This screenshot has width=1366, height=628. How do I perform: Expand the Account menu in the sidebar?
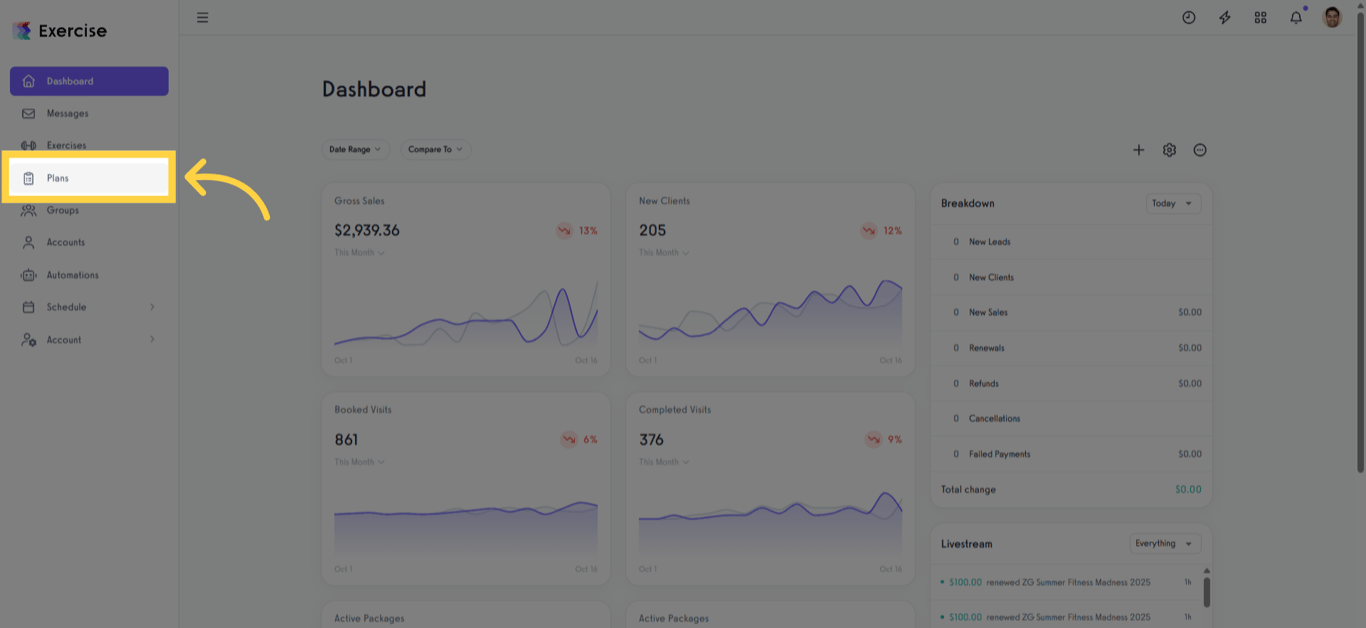tap(63, 339)
